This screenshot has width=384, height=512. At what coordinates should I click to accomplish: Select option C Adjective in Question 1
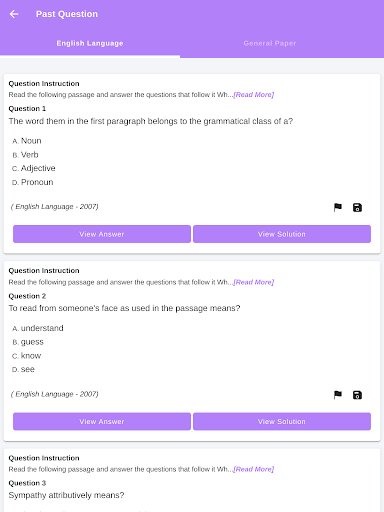tap(34, 168)
